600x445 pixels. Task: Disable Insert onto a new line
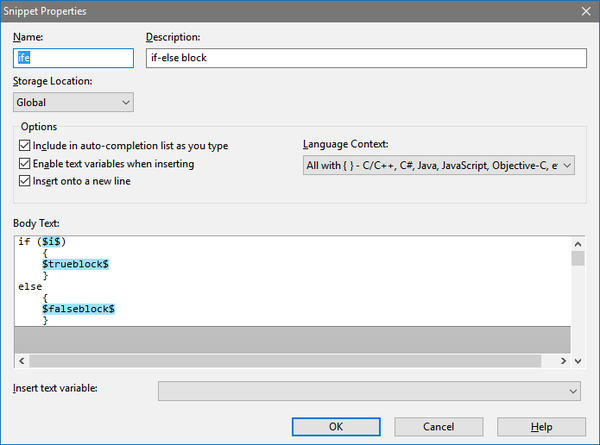24,181
